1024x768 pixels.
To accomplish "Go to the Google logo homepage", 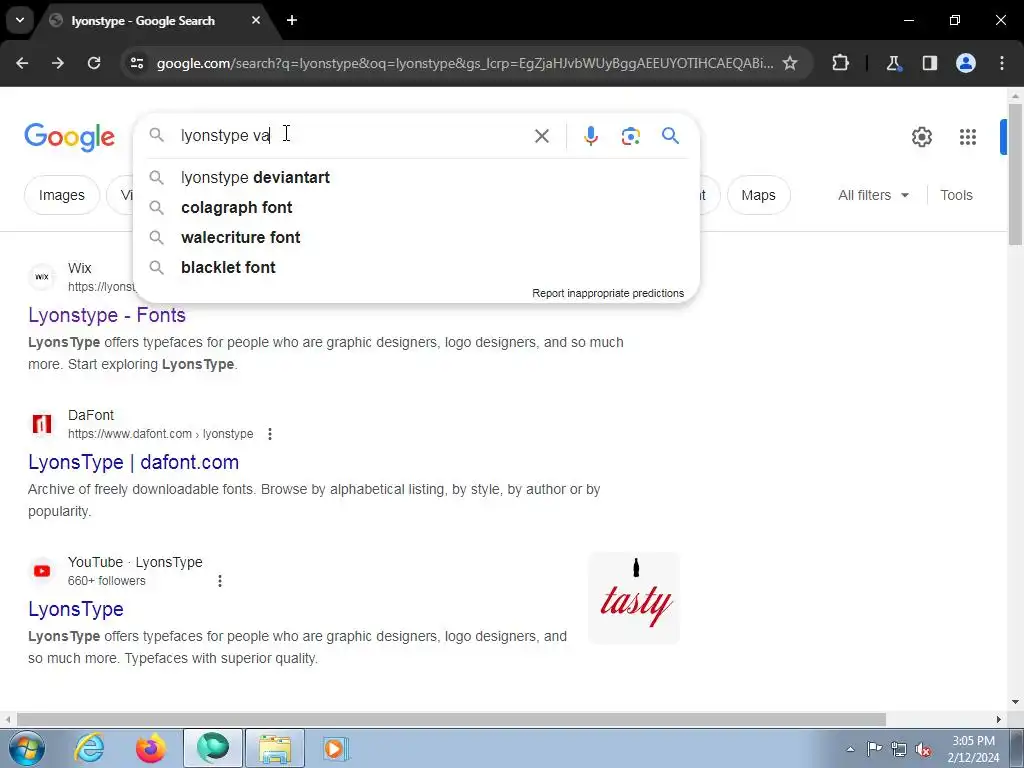I will coord(69,137).
